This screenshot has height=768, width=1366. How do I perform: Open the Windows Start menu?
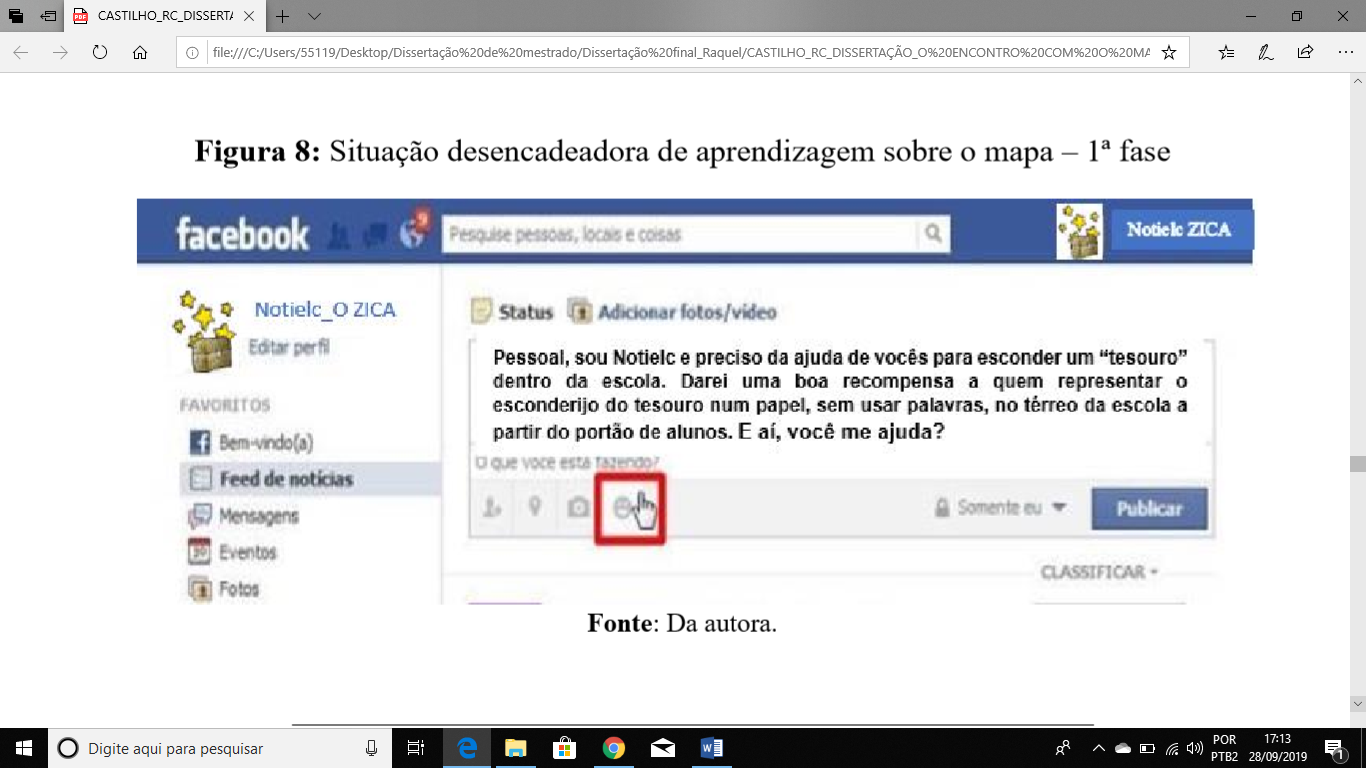point(24,748)
